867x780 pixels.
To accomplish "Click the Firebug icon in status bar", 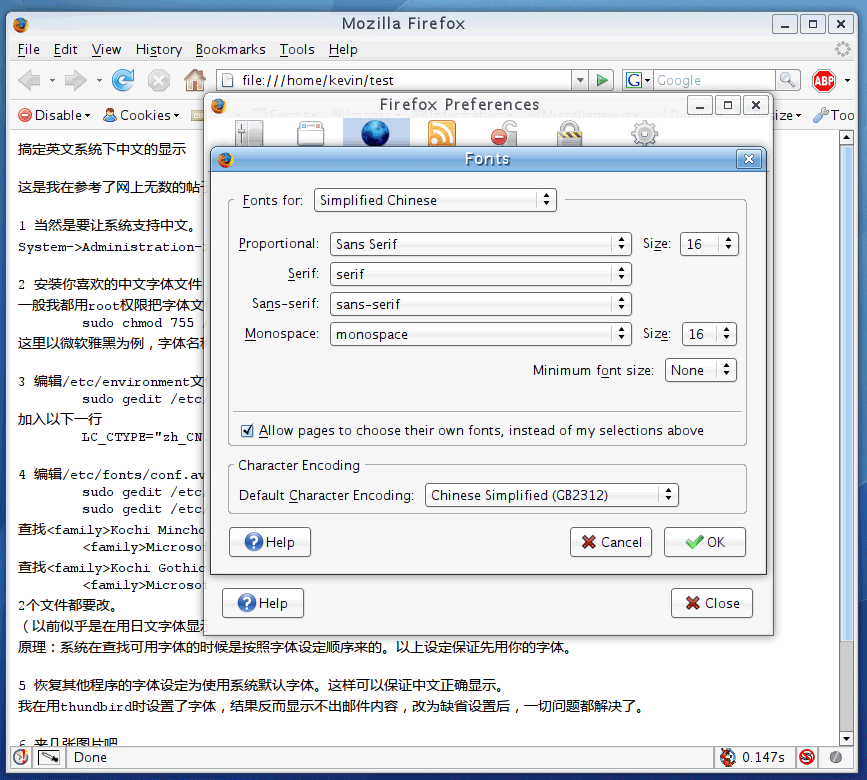I will pos(728,757).
